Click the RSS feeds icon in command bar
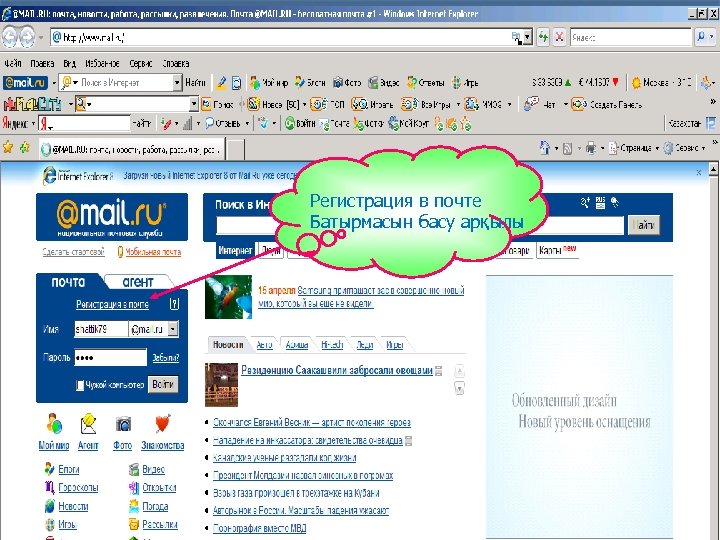This screenshot has width=720, height=540. coord(568,148)
